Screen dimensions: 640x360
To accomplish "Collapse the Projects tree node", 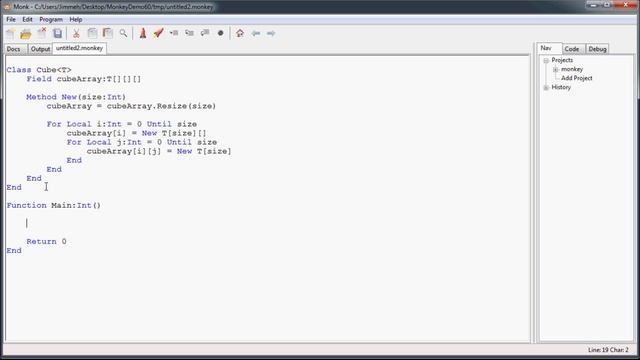I will 546,60.
